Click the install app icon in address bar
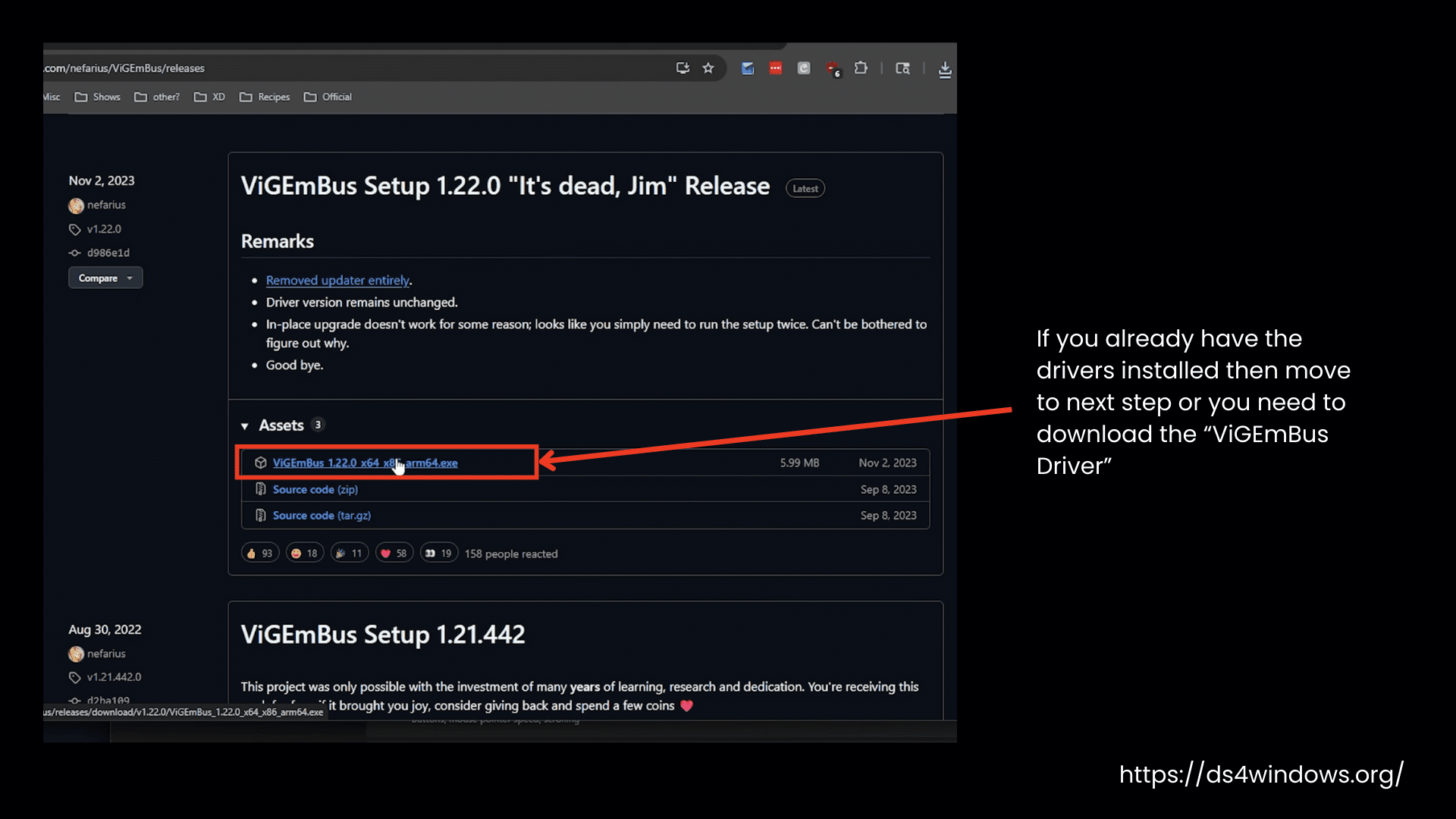Viewport: 1456px width, 819px height. click(682, 68)
